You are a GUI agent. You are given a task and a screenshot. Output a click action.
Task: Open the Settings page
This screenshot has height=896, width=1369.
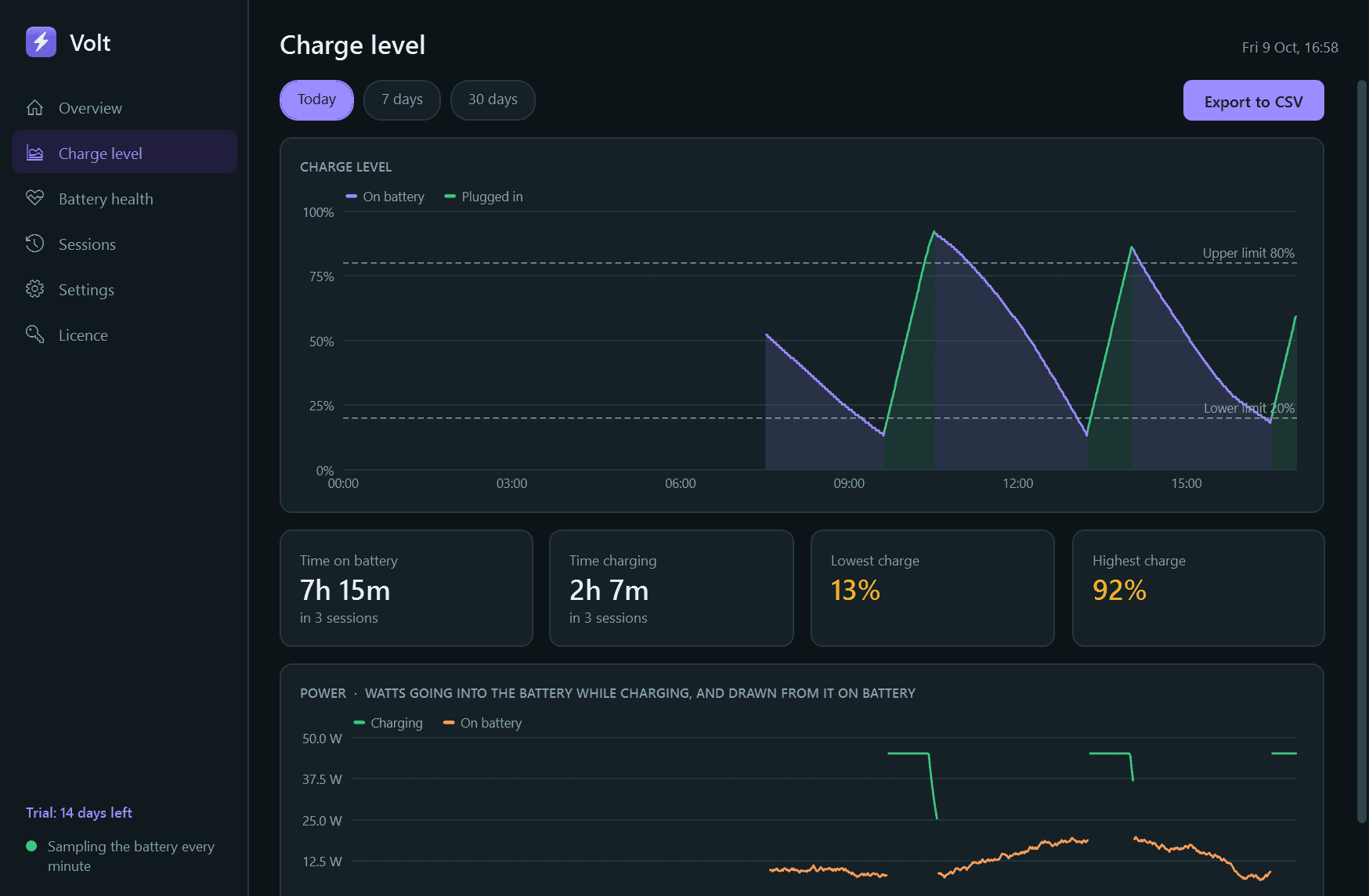pos(125,290)
